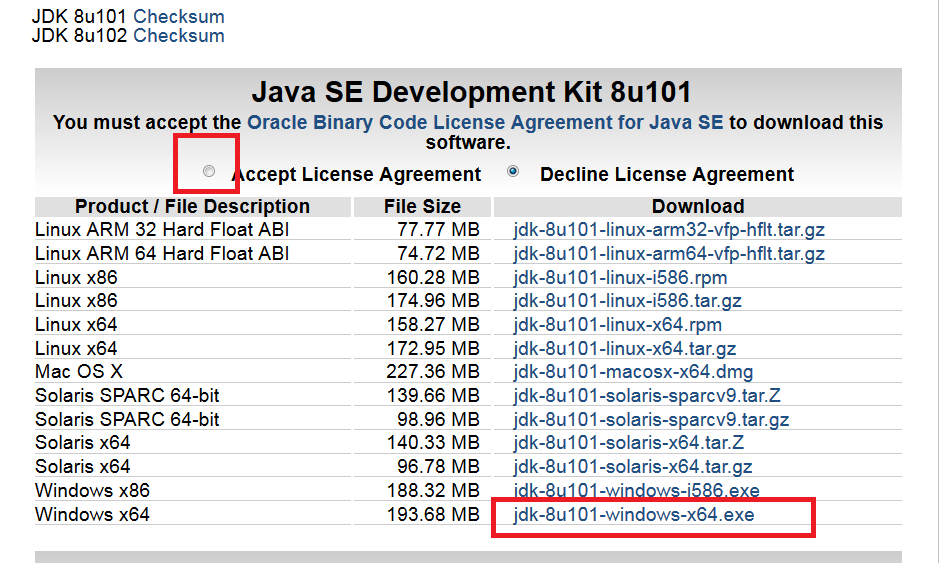The width and height of the screenshot is (943, 563).
Task: Click the 77.77 MB file size
Action: [x=438, y=230]
